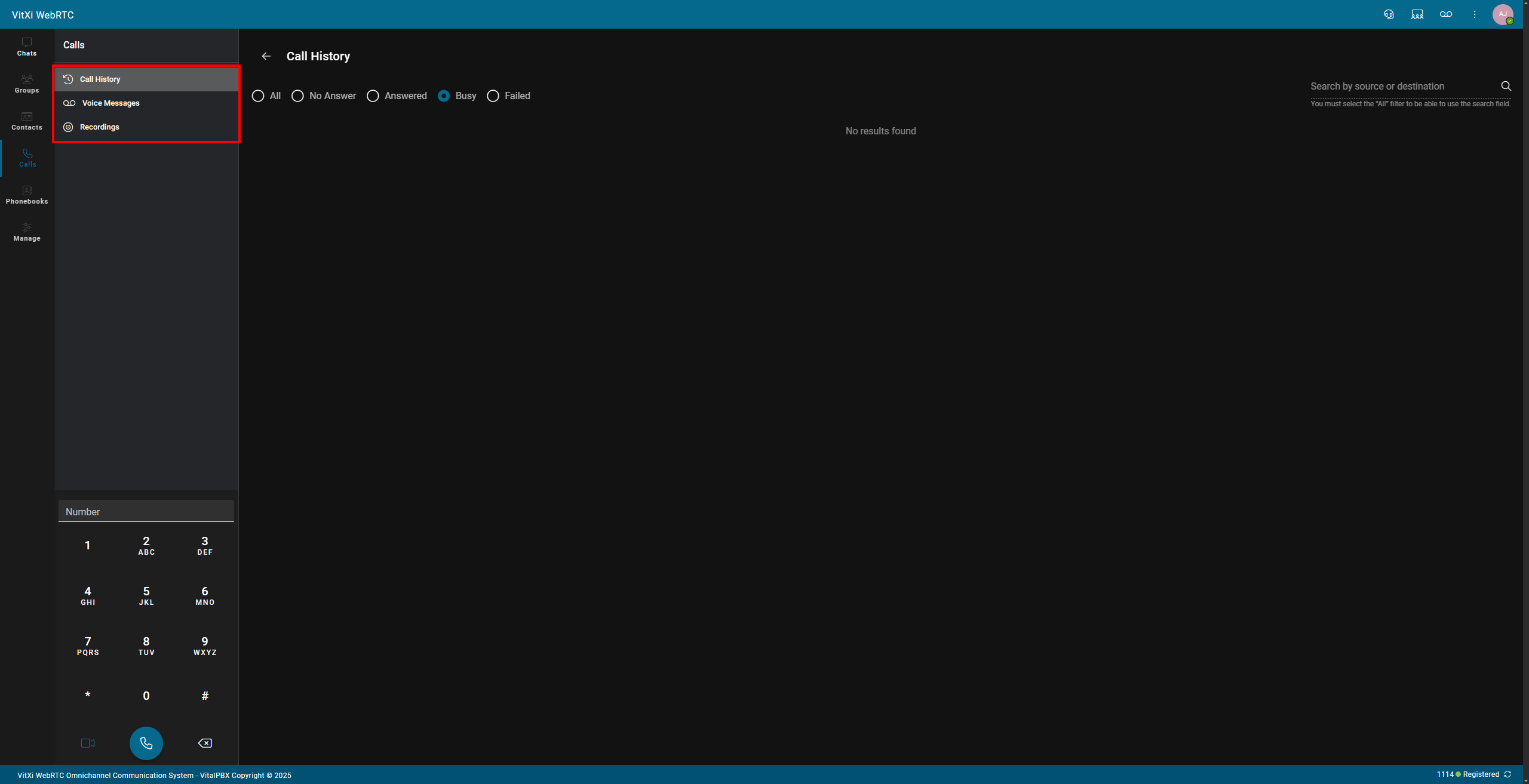Delete last digit with backspace icon

[x=205, y=743]
